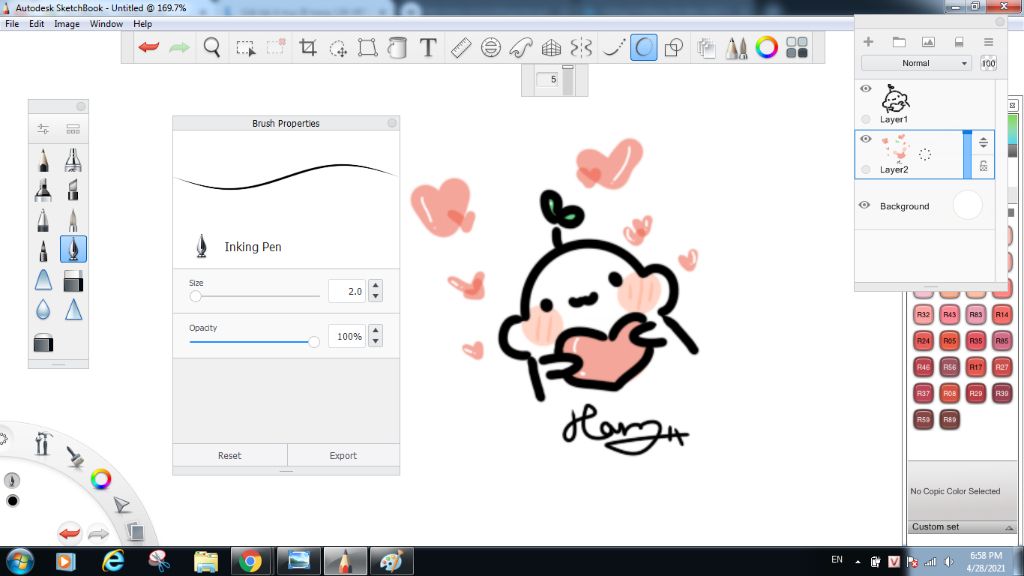Increase Opacity with up stepper arrow

click(x=375, y=331)
